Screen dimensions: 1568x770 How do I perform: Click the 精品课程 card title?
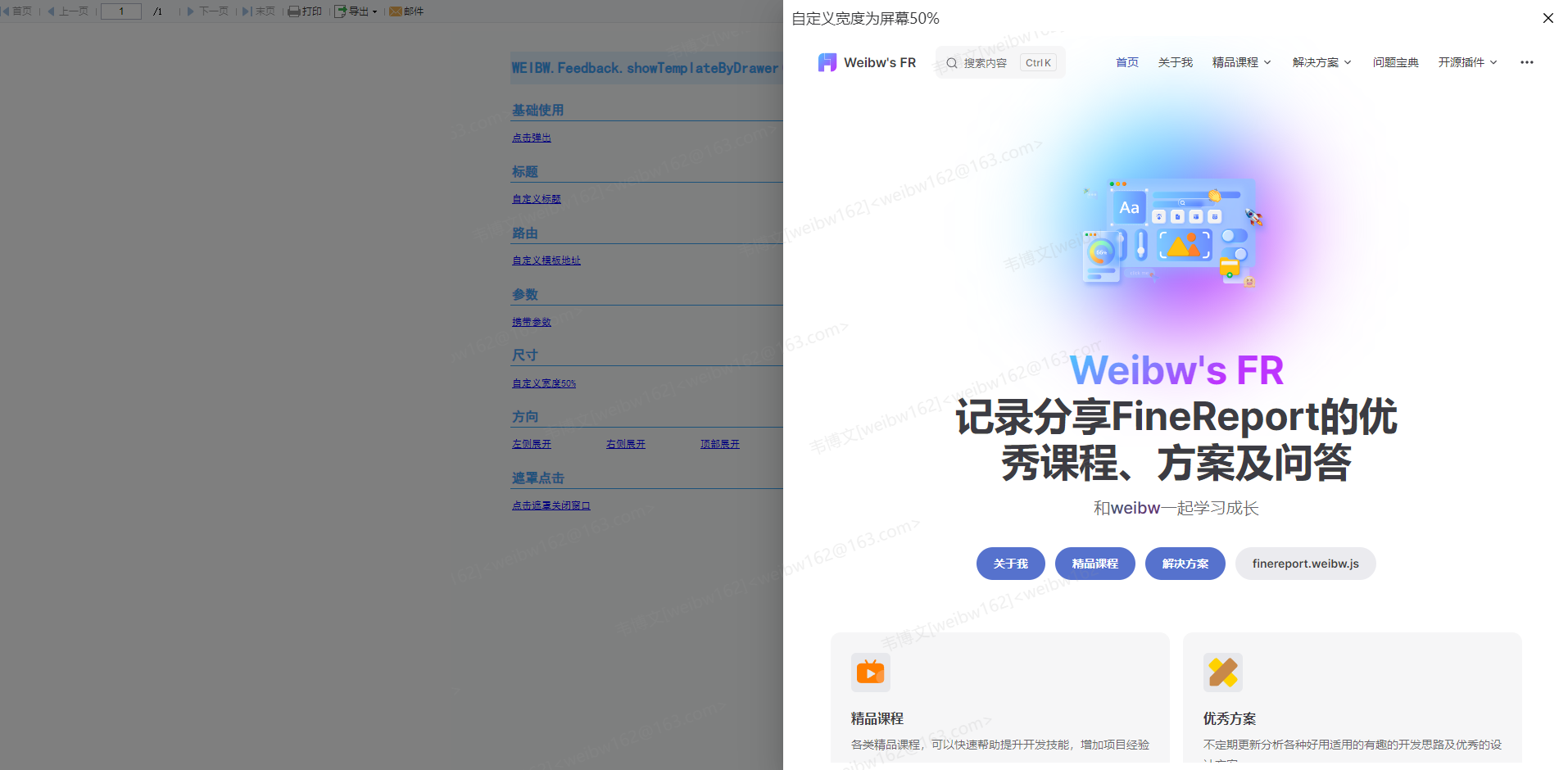click(x=877, y=718)
